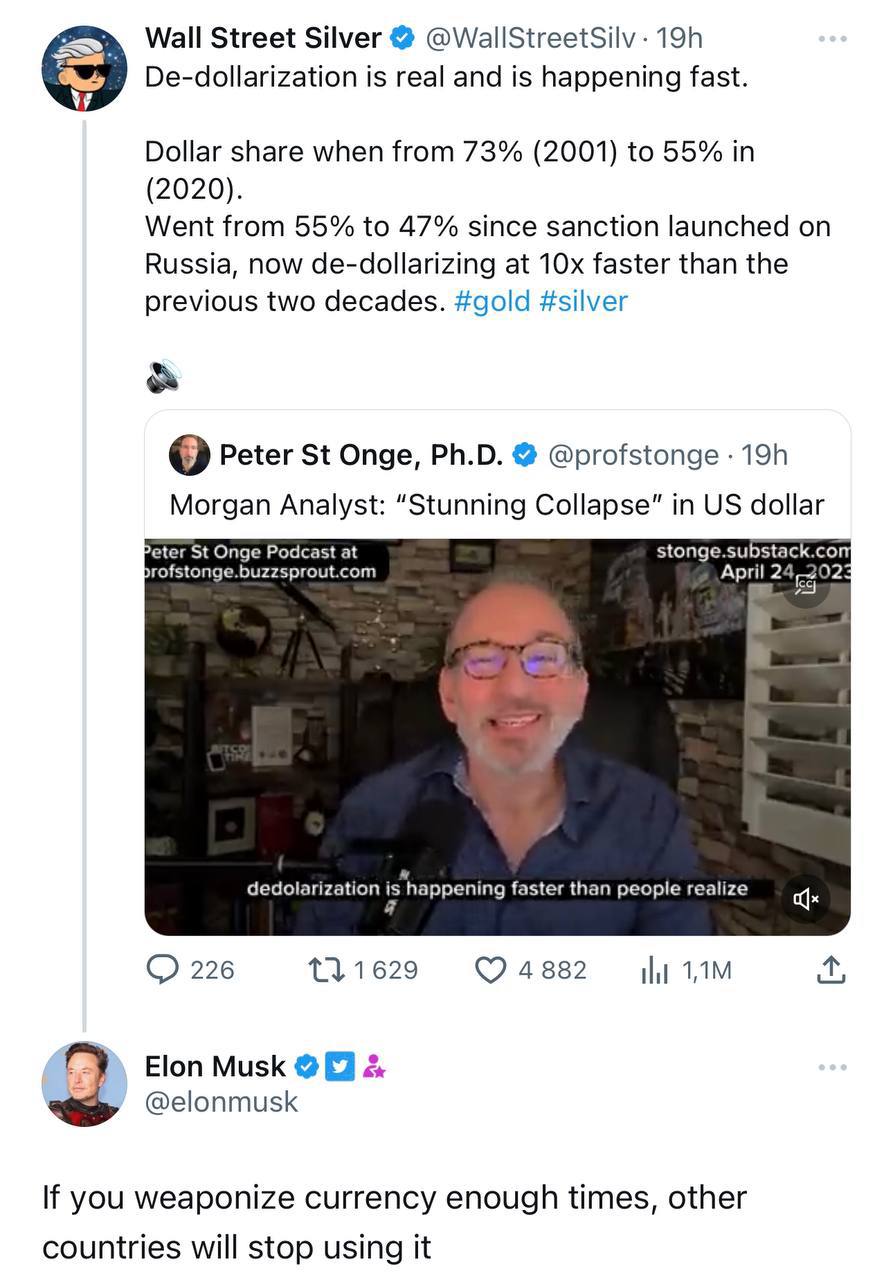This screenshot has width=893, height=1280.
Task: Visit the @profstonge handle
Action: pyautogui.click(x=632, y=455)
